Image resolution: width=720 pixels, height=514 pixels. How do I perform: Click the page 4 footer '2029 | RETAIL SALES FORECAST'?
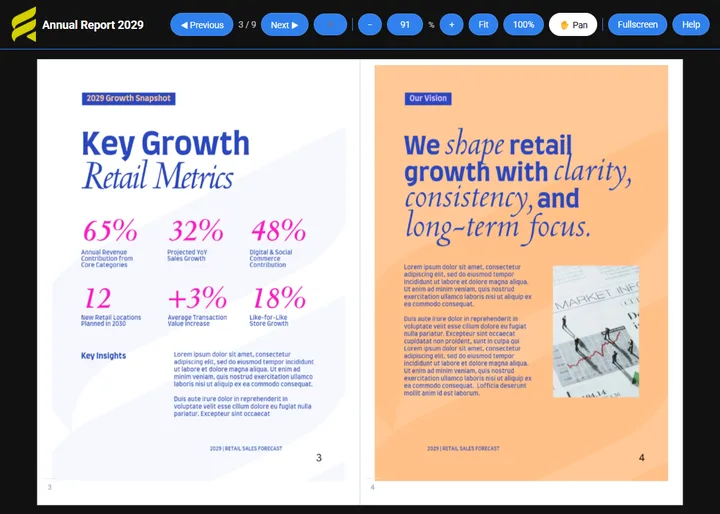(463, 448)
